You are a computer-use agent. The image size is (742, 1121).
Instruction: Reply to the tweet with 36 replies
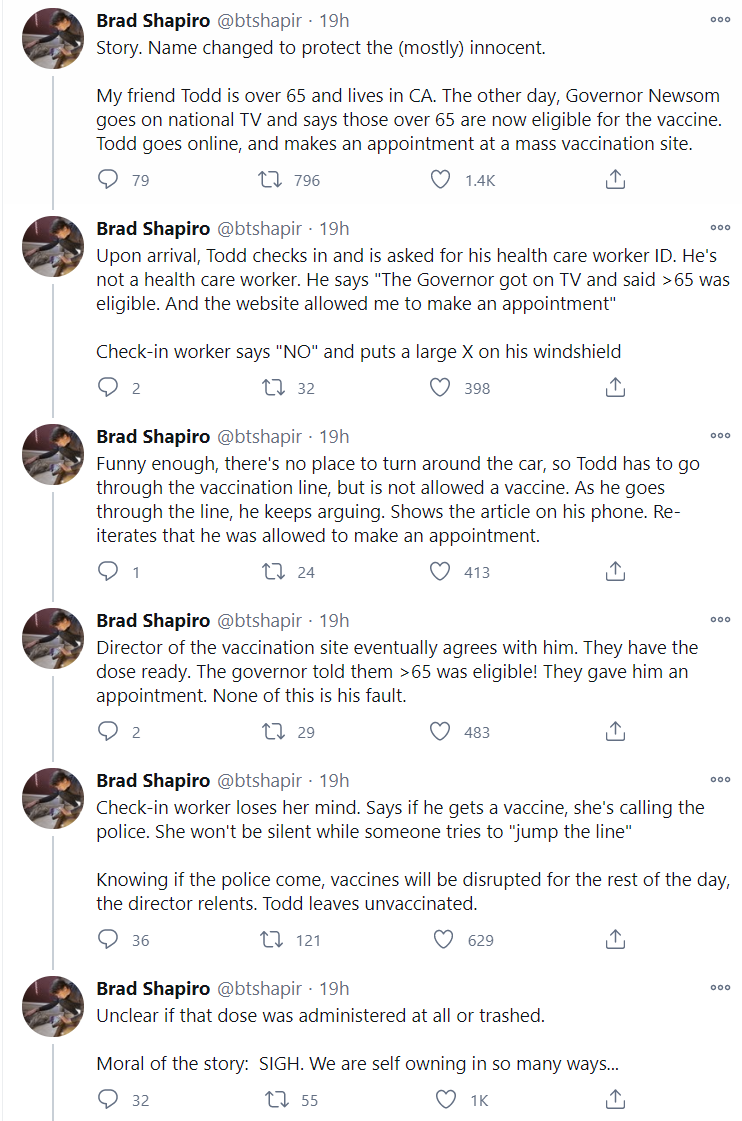pyautogui.click(x=108, y=940)
